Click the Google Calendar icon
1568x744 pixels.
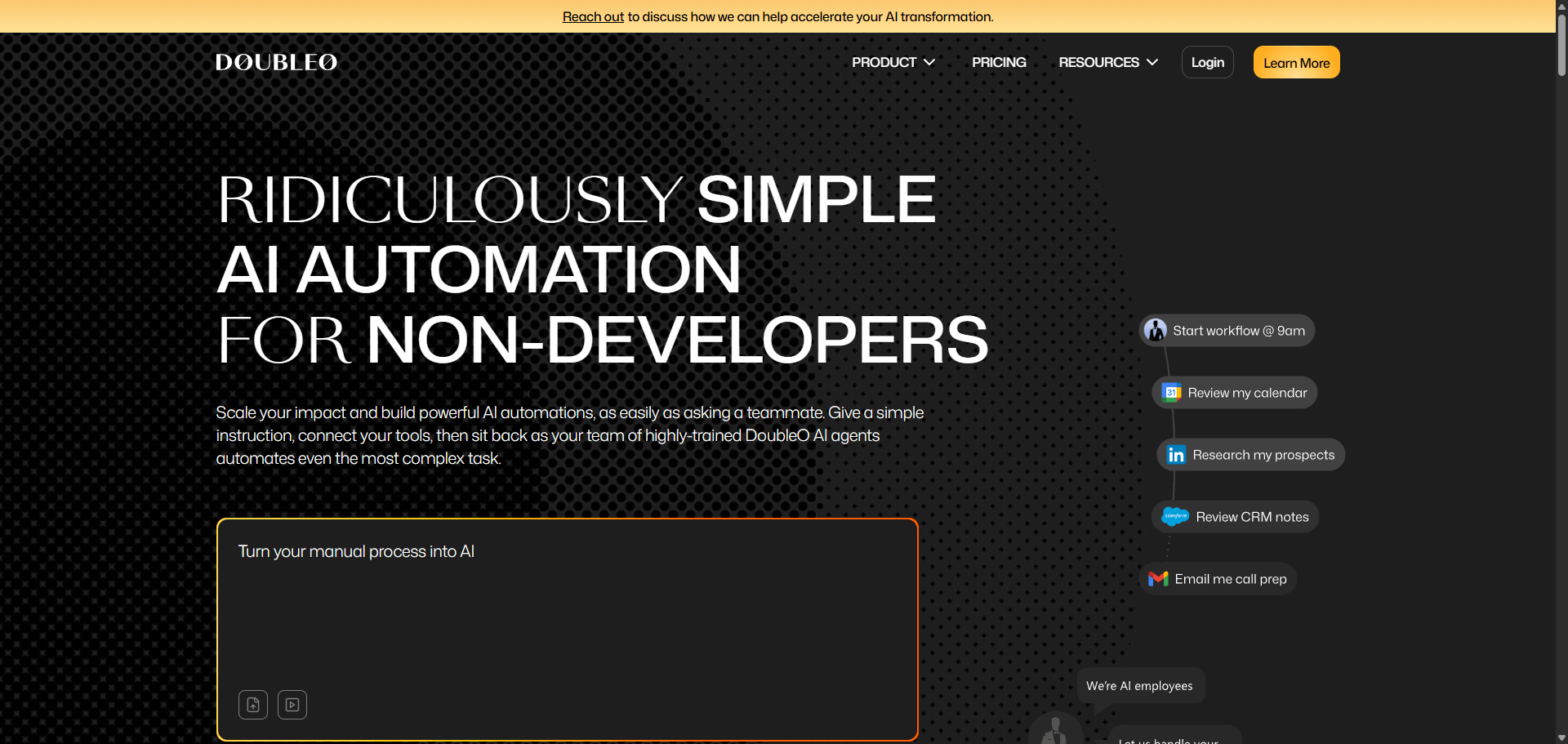(1172, 393)
